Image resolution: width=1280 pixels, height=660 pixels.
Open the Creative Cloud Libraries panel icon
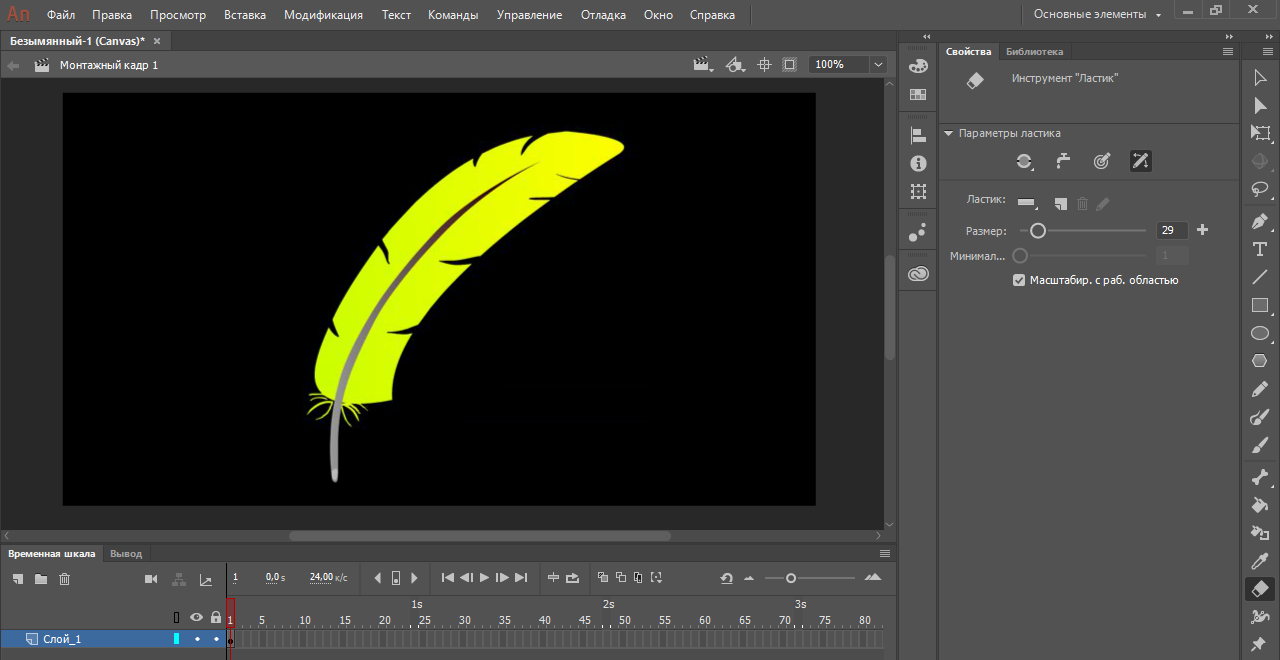pos(918,273)
